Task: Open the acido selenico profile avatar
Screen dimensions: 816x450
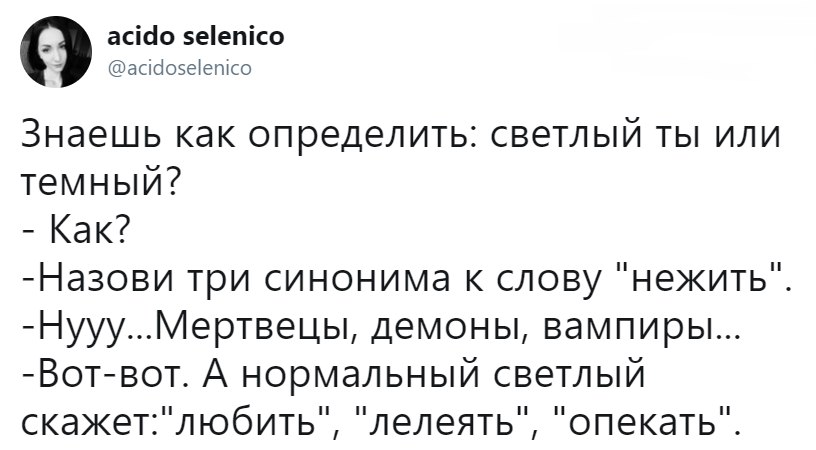Action: tap(56, 52)
